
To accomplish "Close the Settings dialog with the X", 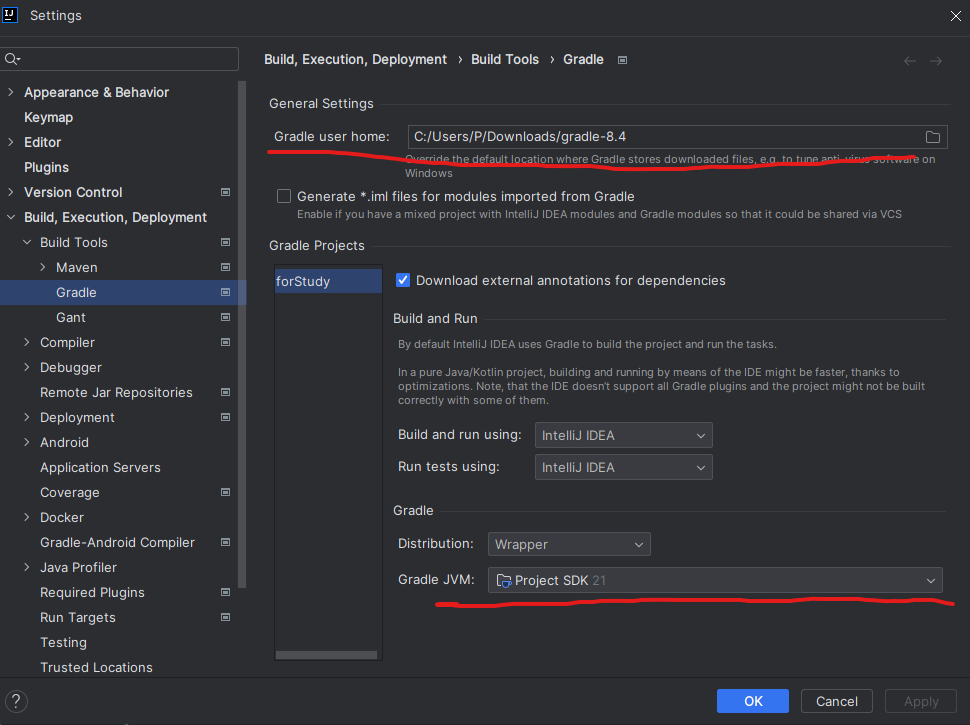I will 955,16.
